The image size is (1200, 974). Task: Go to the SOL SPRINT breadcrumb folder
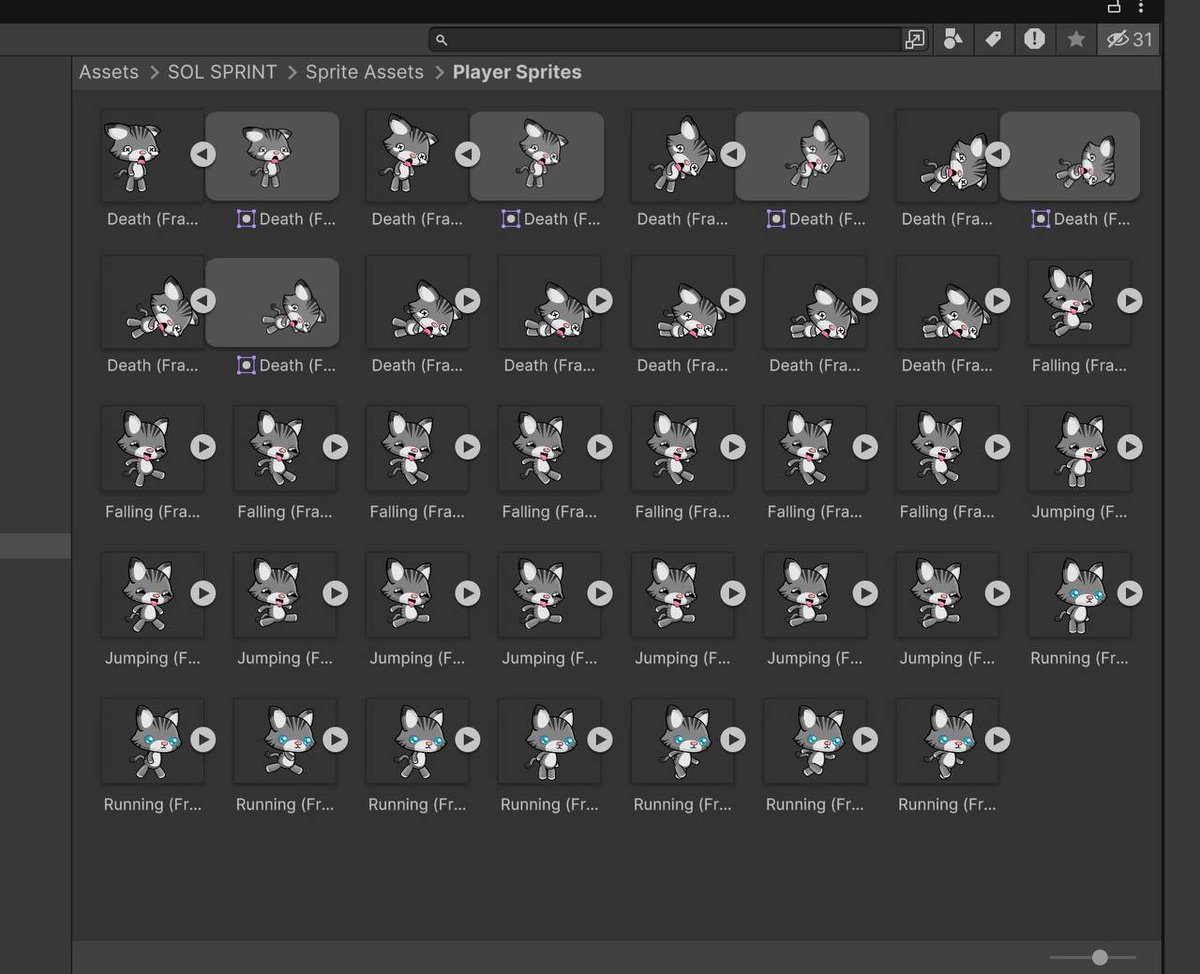[222, 72]
